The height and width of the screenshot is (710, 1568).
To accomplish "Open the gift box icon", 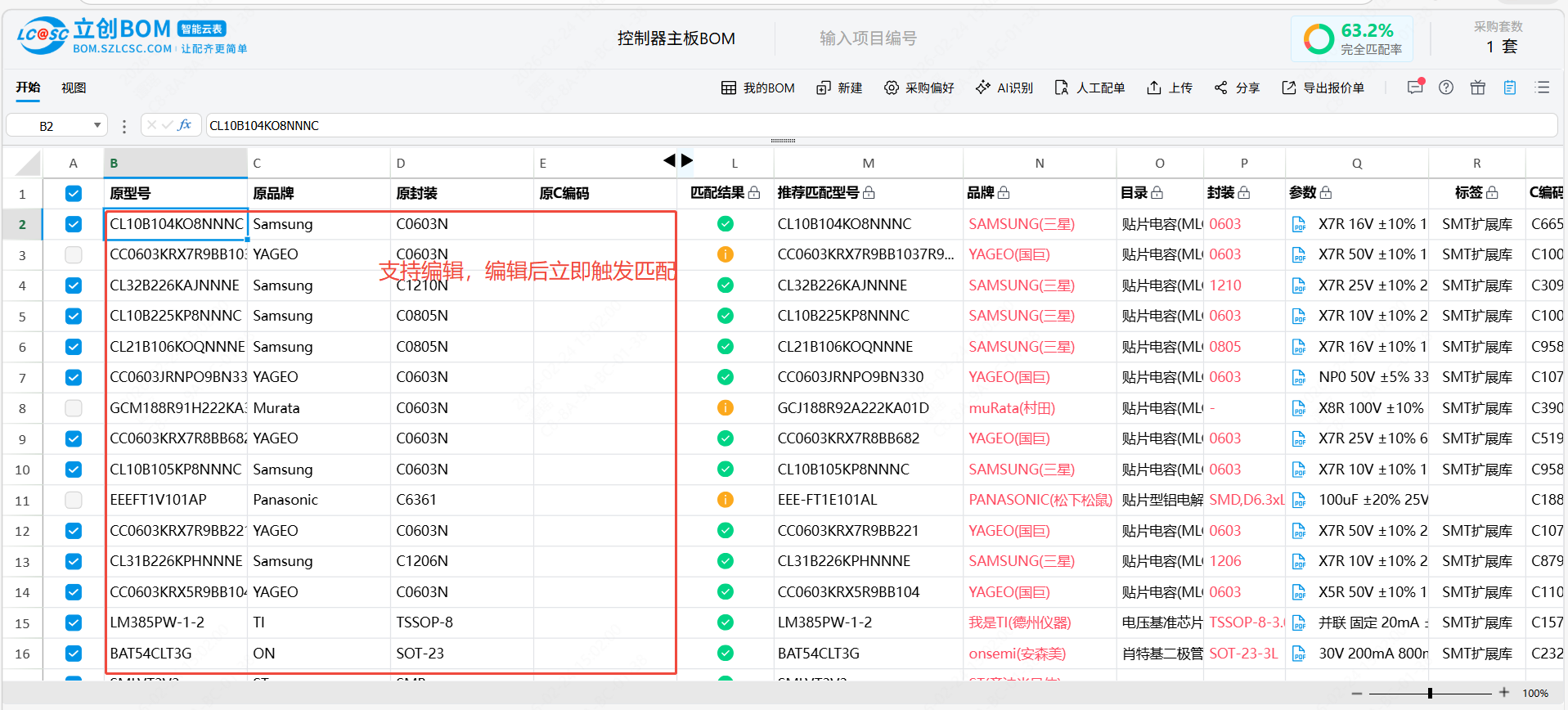I will (x=1477, y=88).
